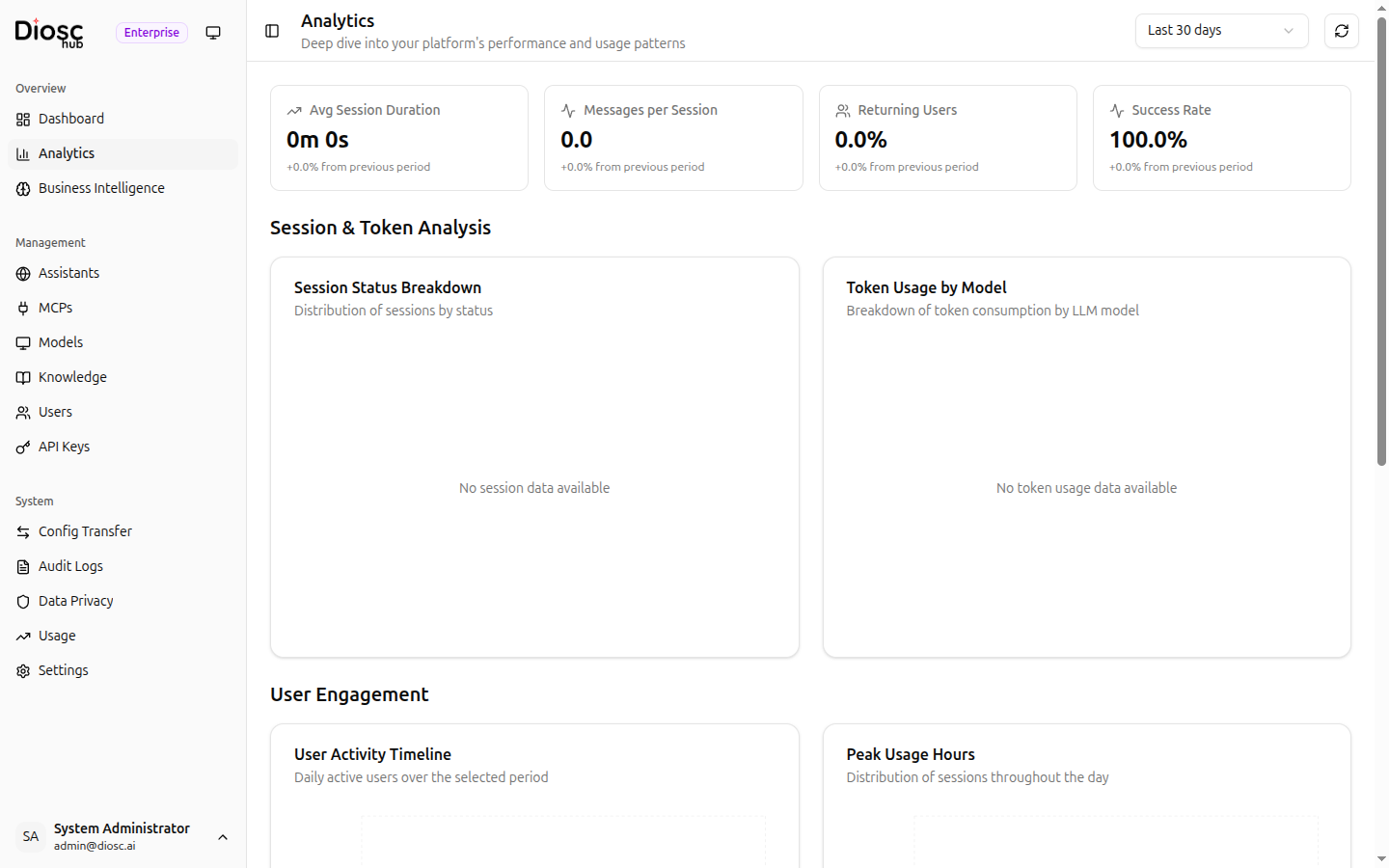Click the 'Token Usage by Model' heading
Viewport: 1389px width, 868px height.
926,287
